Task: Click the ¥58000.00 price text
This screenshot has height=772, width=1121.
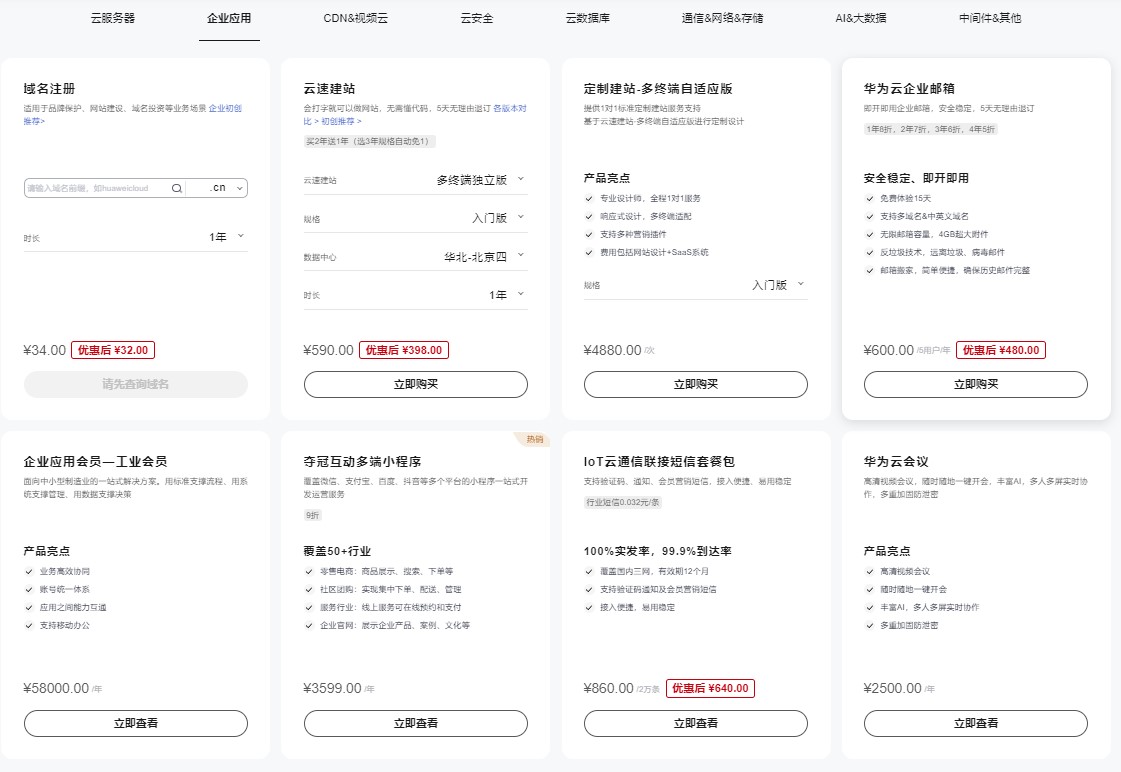Action: [x=56, y=688]
